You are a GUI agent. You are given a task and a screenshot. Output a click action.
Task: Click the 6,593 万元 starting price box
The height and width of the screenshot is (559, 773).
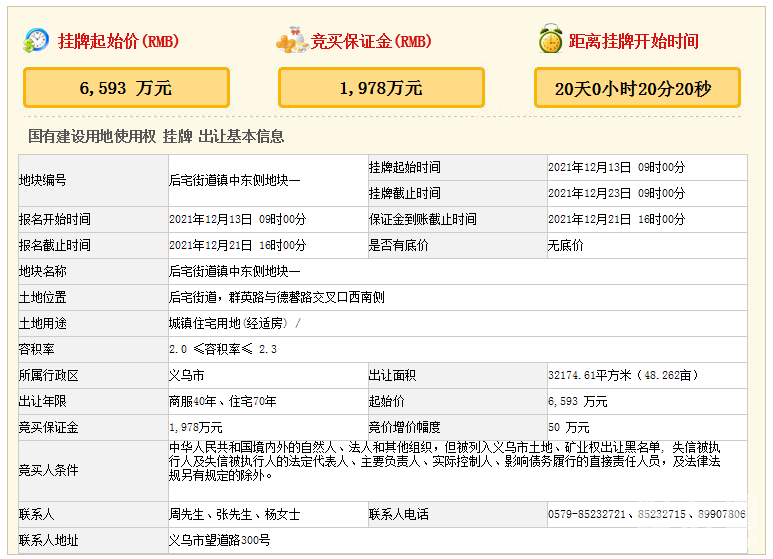coord(126,88)
